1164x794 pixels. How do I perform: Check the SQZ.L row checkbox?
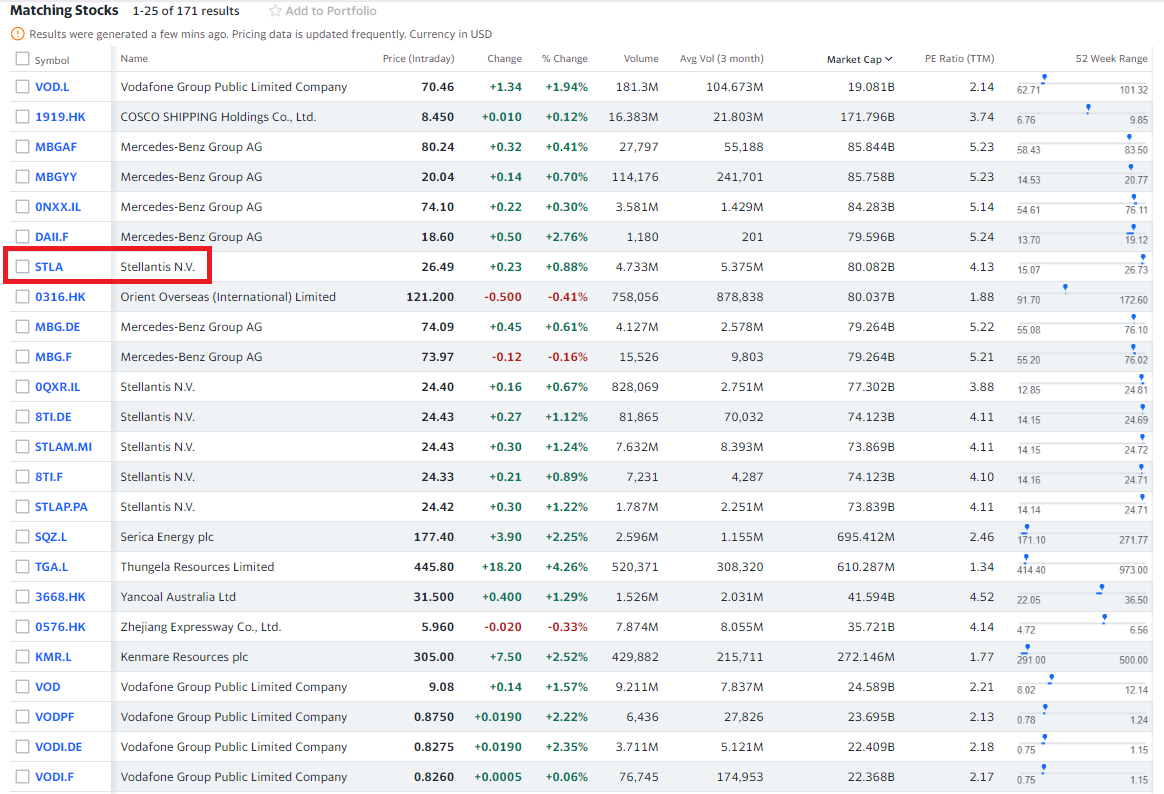pos(22,537)
